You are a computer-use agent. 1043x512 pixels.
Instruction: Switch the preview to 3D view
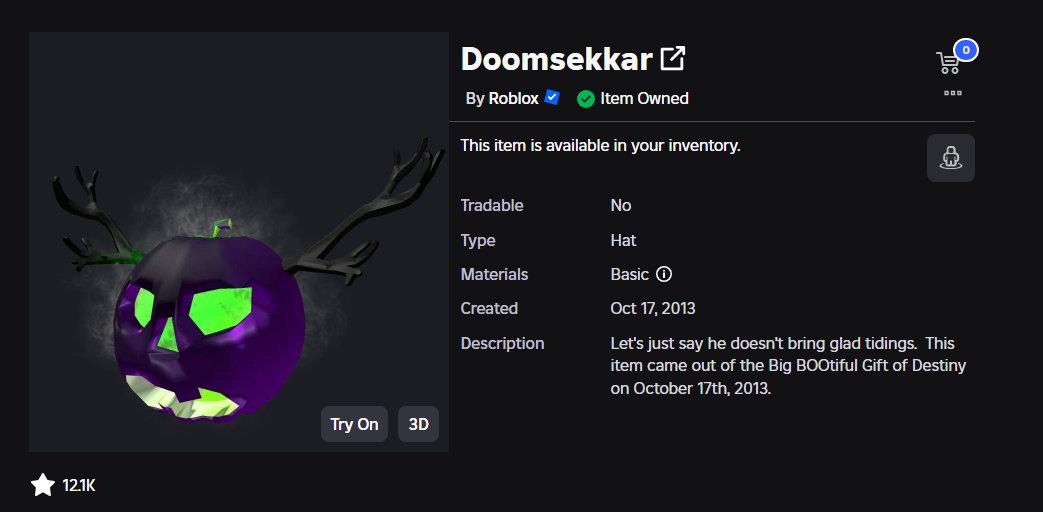[418, 424]
